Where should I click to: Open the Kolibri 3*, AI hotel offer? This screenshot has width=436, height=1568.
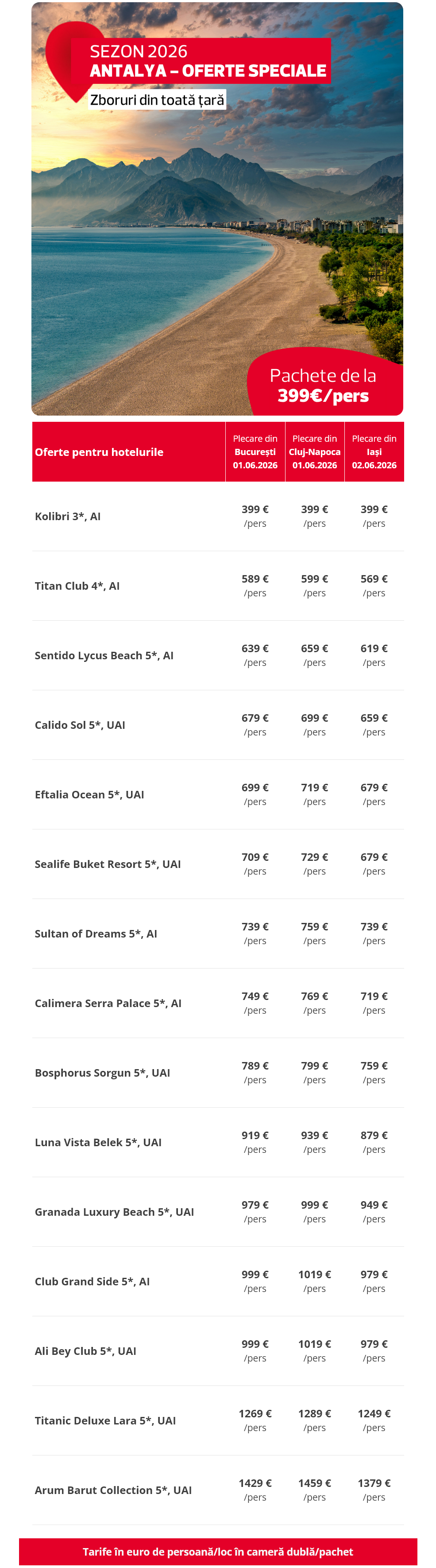click(x=67, y=516)
